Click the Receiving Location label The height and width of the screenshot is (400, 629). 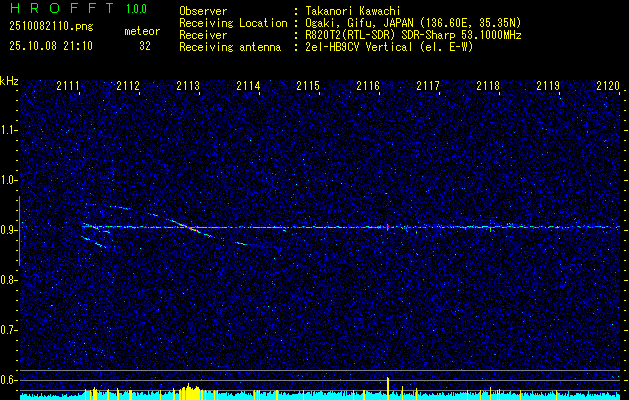[x=233, y=23]
